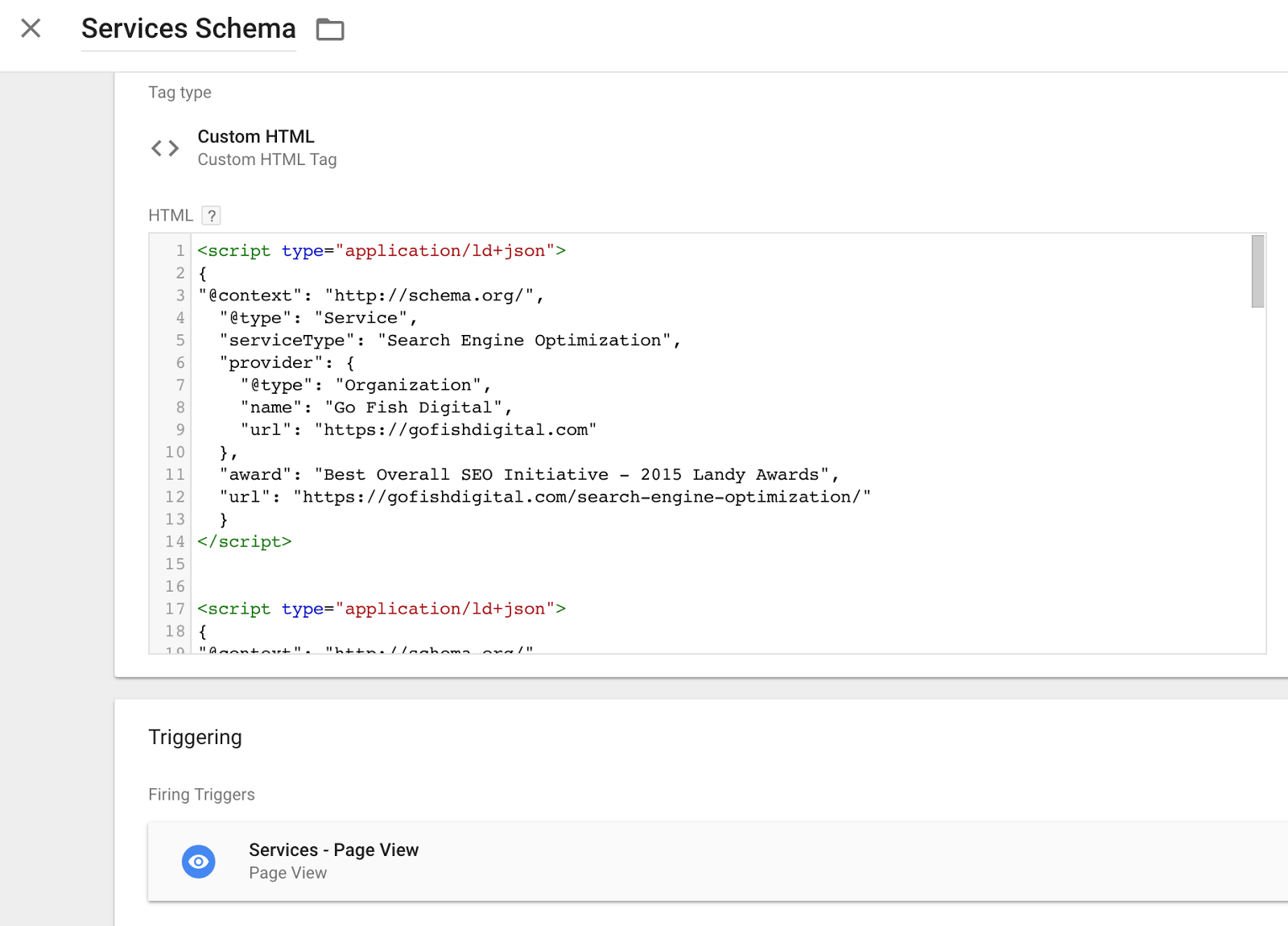
Task: Edit the Services Schema tag name
Action: 188,29
